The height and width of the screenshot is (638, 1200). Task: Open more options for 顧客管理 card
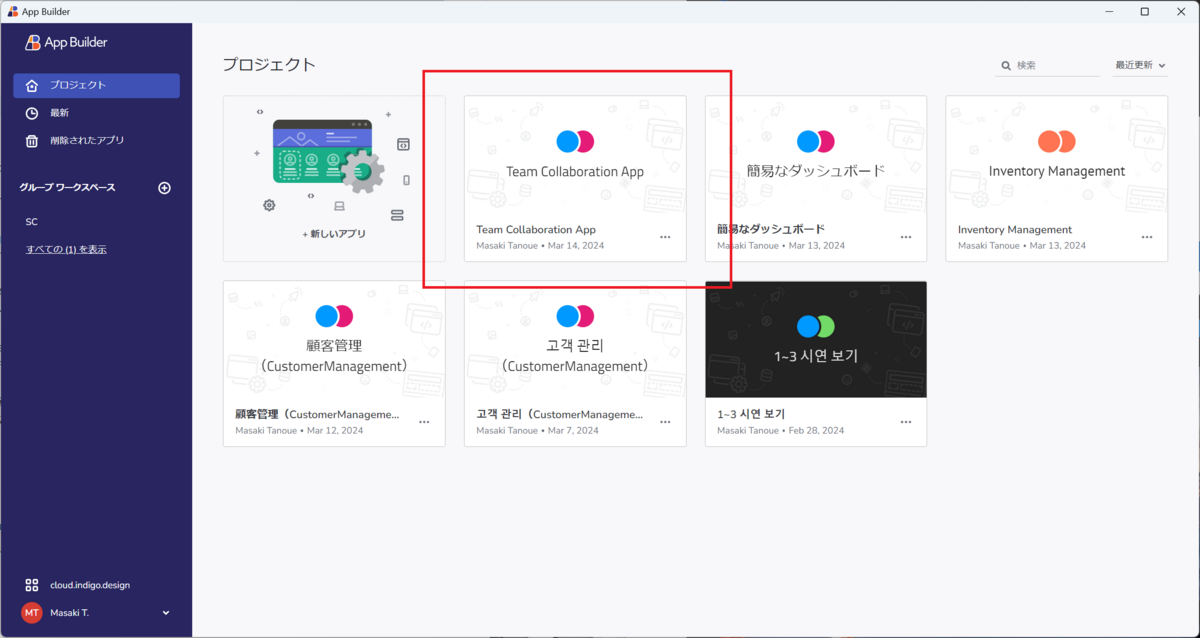point(424,422)
